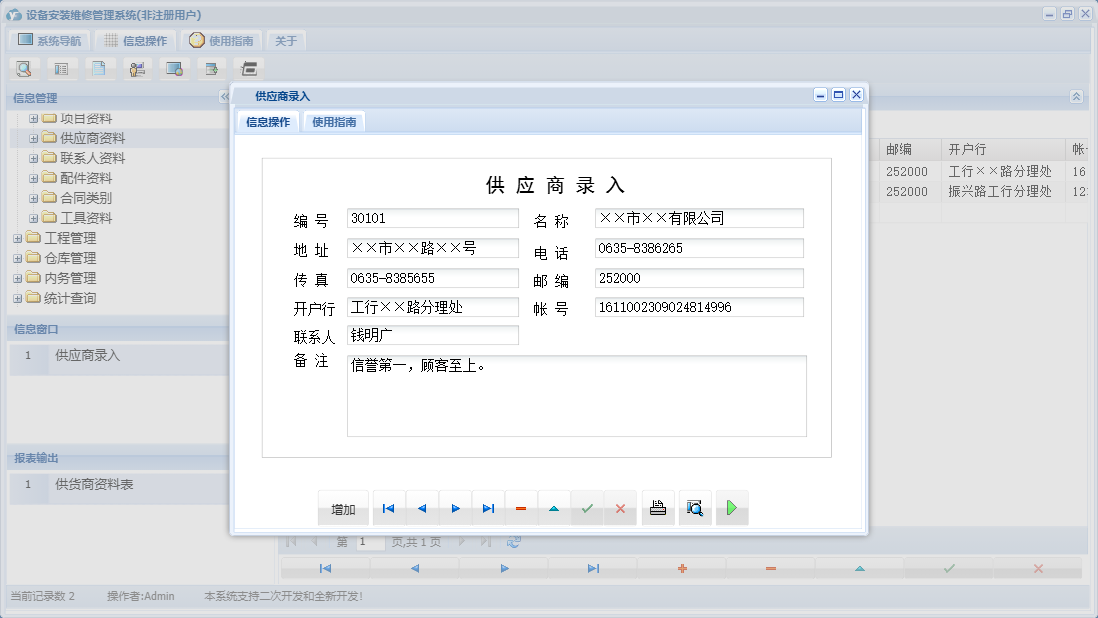Click inside the 备注 remarks text area
The height and width of the screenshot is (618, 1098).
(x=575, y=395)
